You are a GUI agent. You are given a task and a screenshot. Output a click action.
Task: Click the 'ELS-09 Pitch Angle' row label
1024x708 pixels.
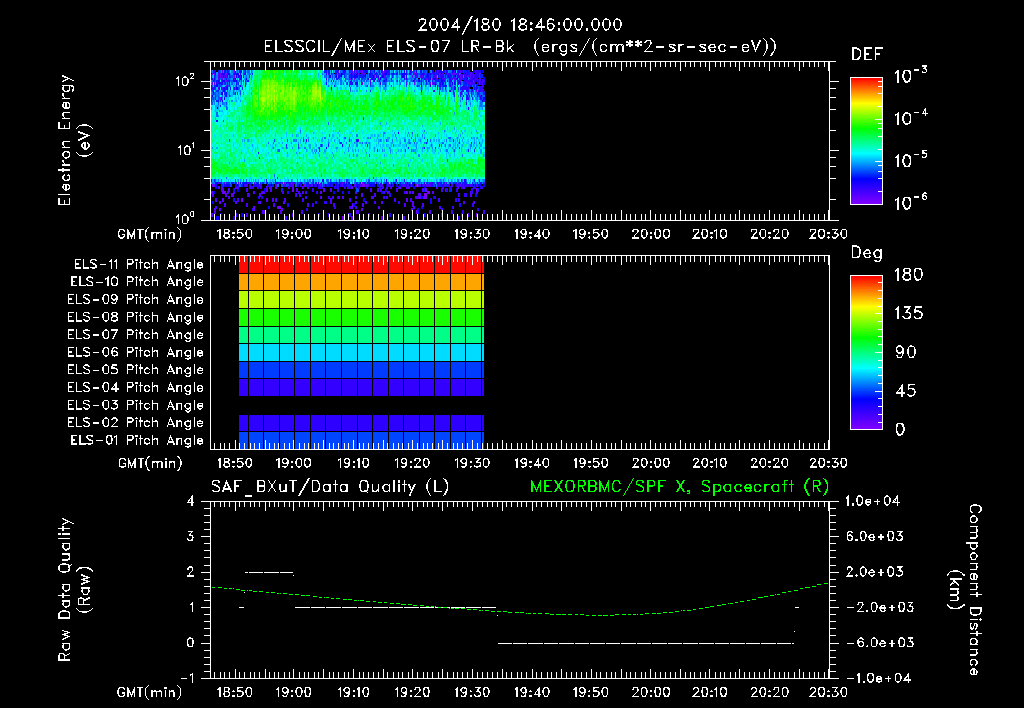[136, 300]
